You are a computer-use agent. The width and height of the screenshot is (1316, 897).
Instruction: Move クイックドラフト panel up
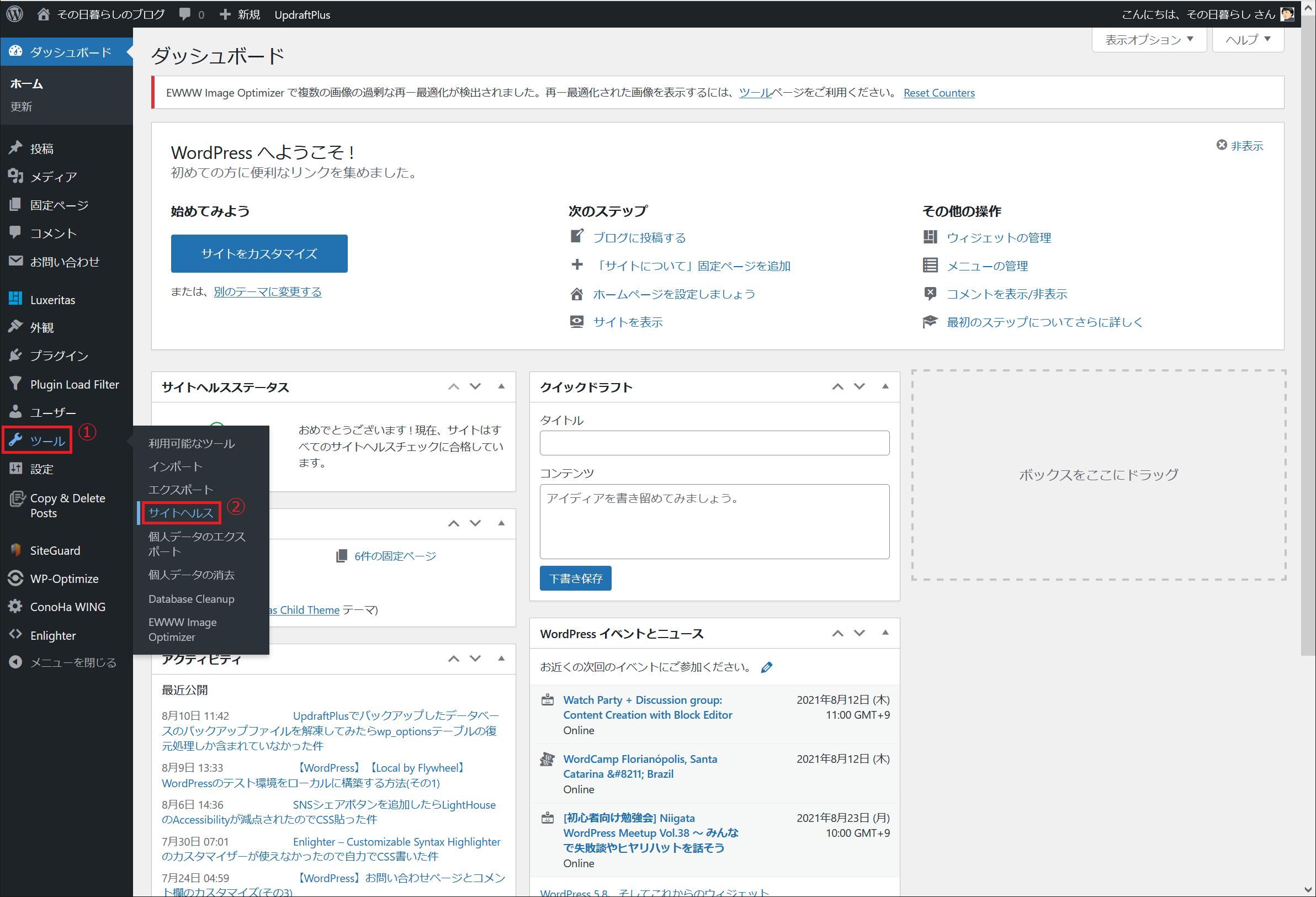[837, 386]
